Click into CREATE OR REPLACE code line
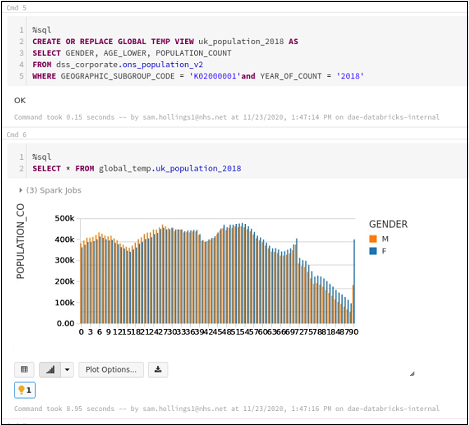Screen dimensions: 469x425 pyautogui.click(x=165, y=42)
